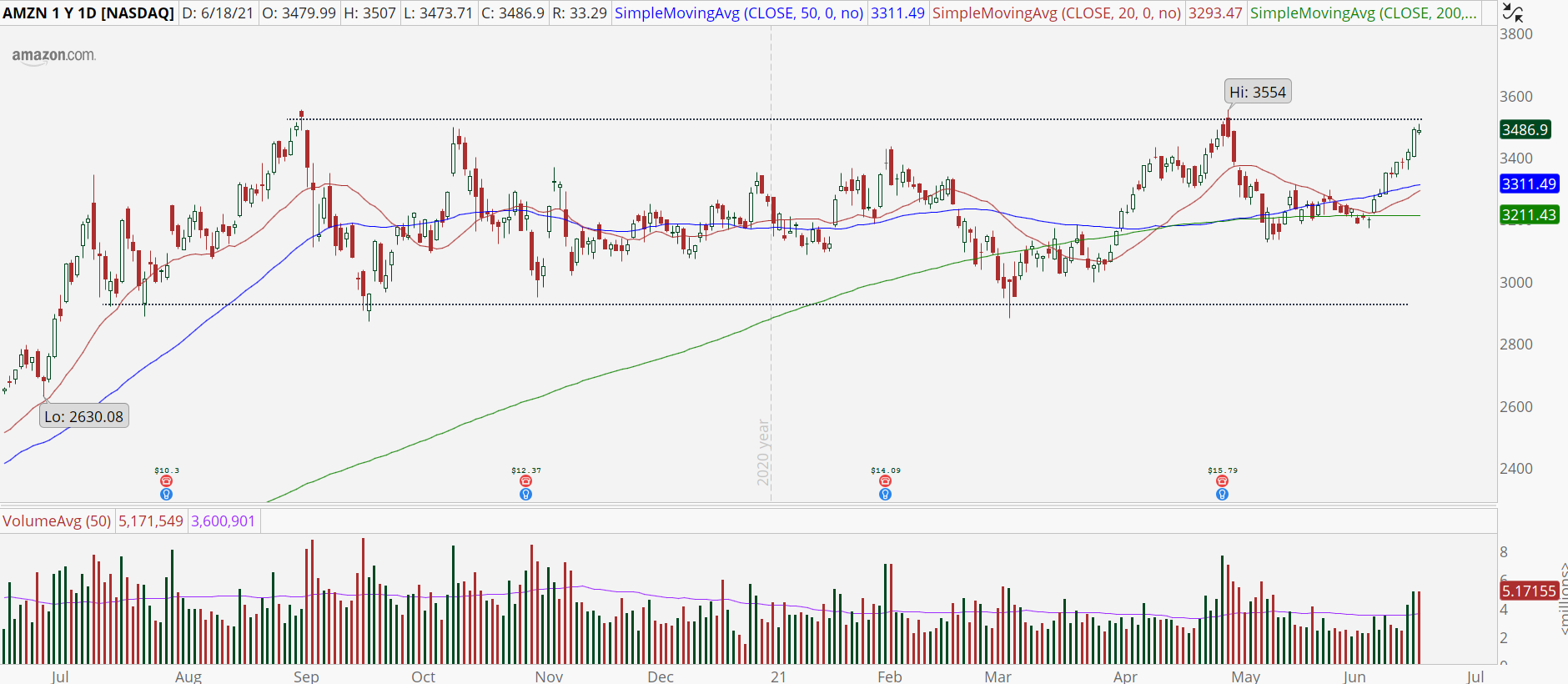
Task: Click the red earnings phone icon under $12.37
Action: coord(525,481)
